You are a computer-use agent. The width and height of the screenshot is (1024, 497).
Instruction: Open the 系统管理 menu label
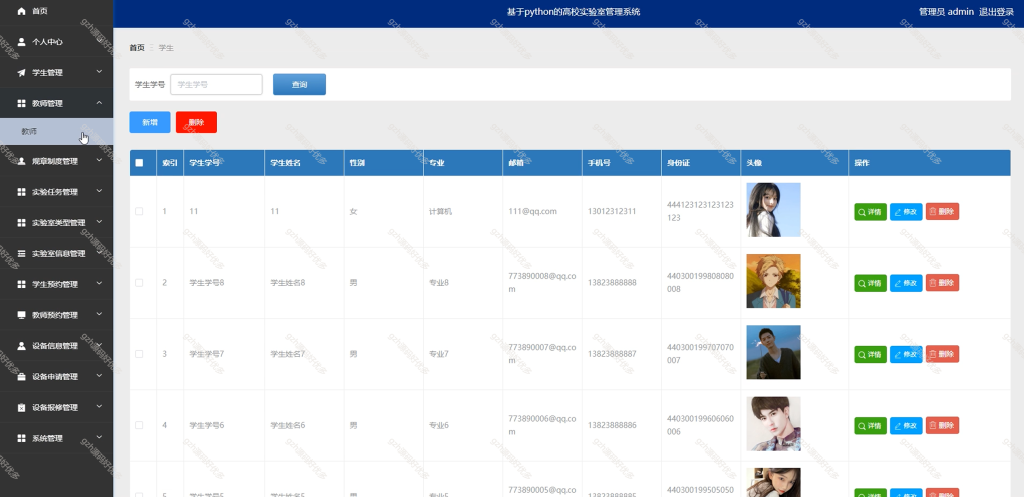[47, 438]
